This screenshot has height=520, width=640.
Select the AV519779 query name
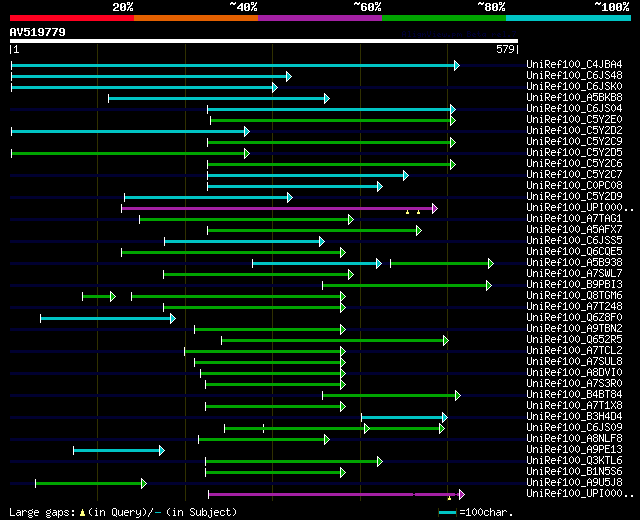click(38, 32)
